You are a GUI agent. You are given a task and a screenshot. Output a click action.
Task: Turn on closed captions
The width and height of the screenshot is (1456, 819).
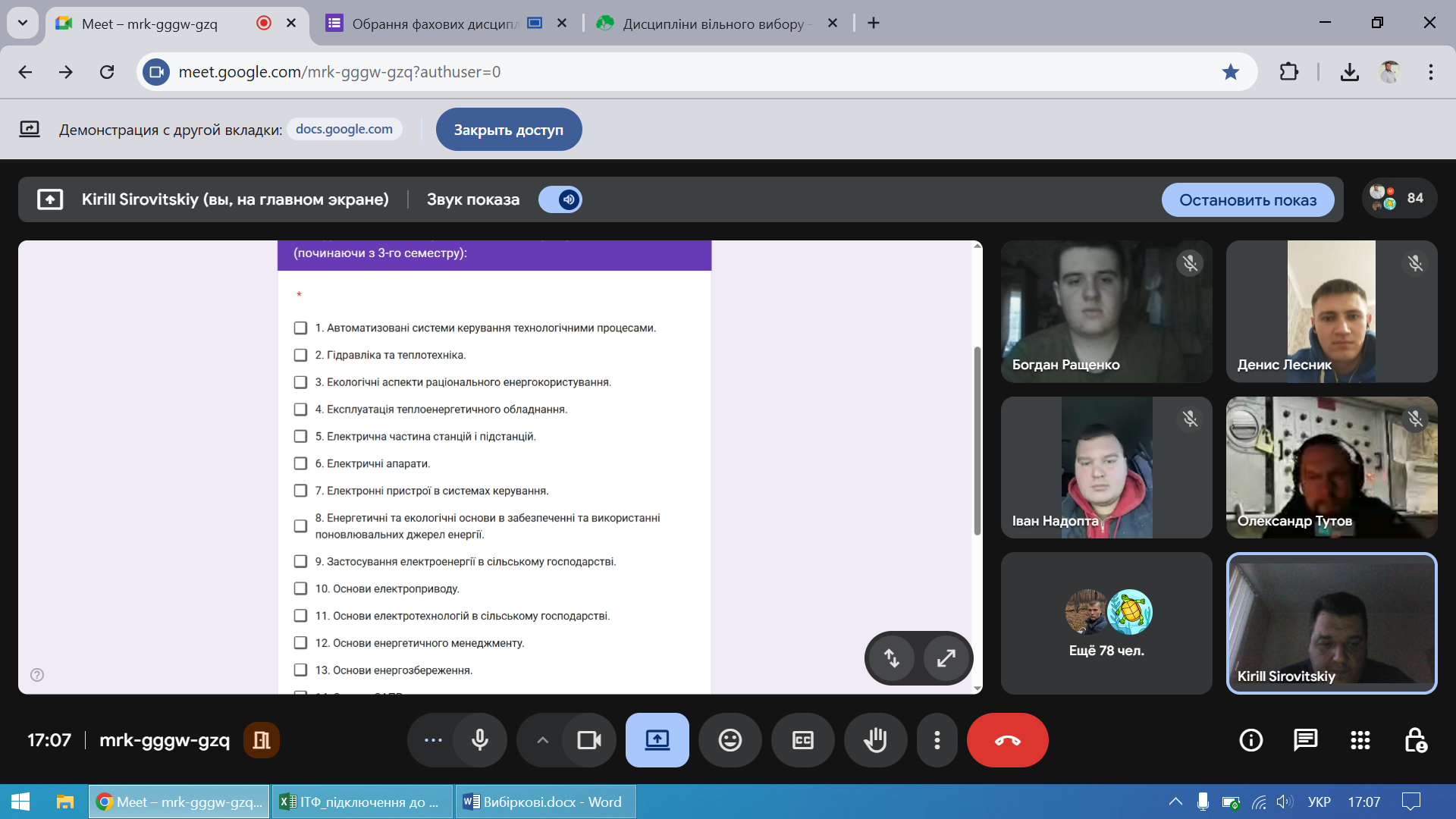click(802, 740)
